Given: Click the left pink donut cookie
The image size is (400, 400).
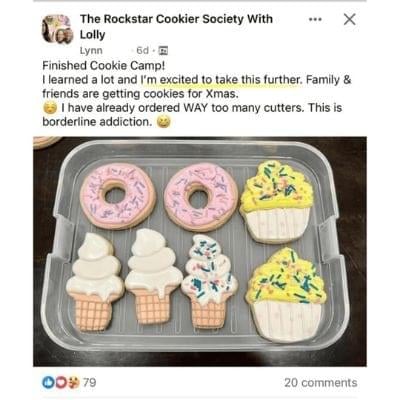Looking at the screenshot, I should [x=118, y=196].
